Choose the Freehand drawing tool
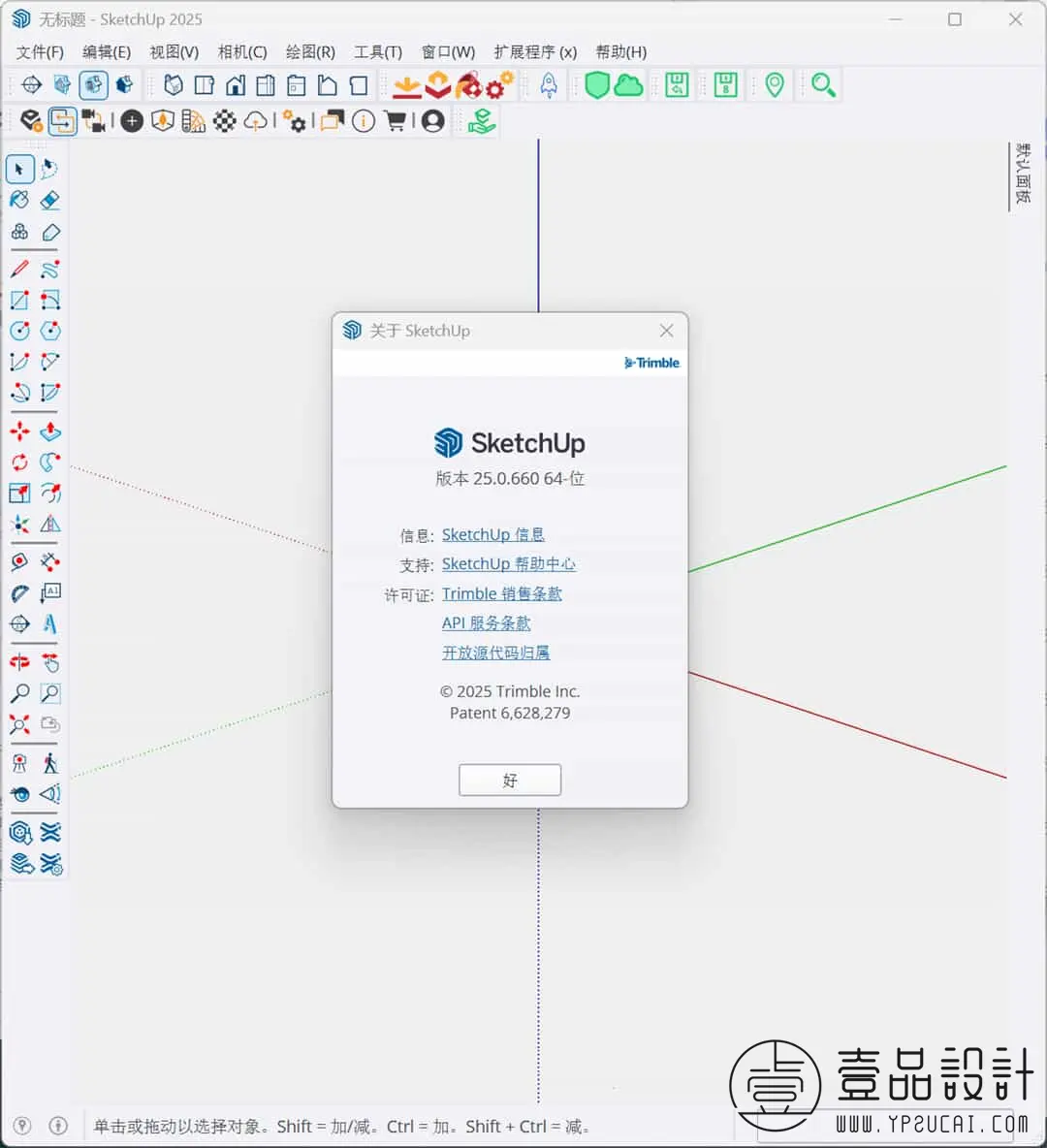This screenshot has width=1047, height=1148. point(49,270)
